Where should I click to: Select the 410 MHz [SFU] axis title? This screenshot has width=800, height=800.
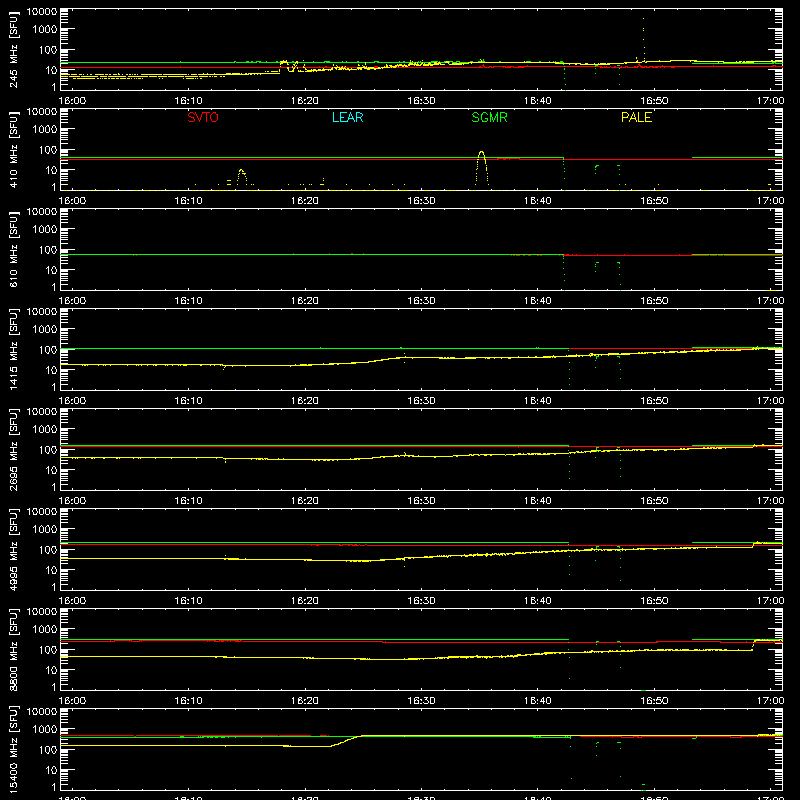click(14, 149)
